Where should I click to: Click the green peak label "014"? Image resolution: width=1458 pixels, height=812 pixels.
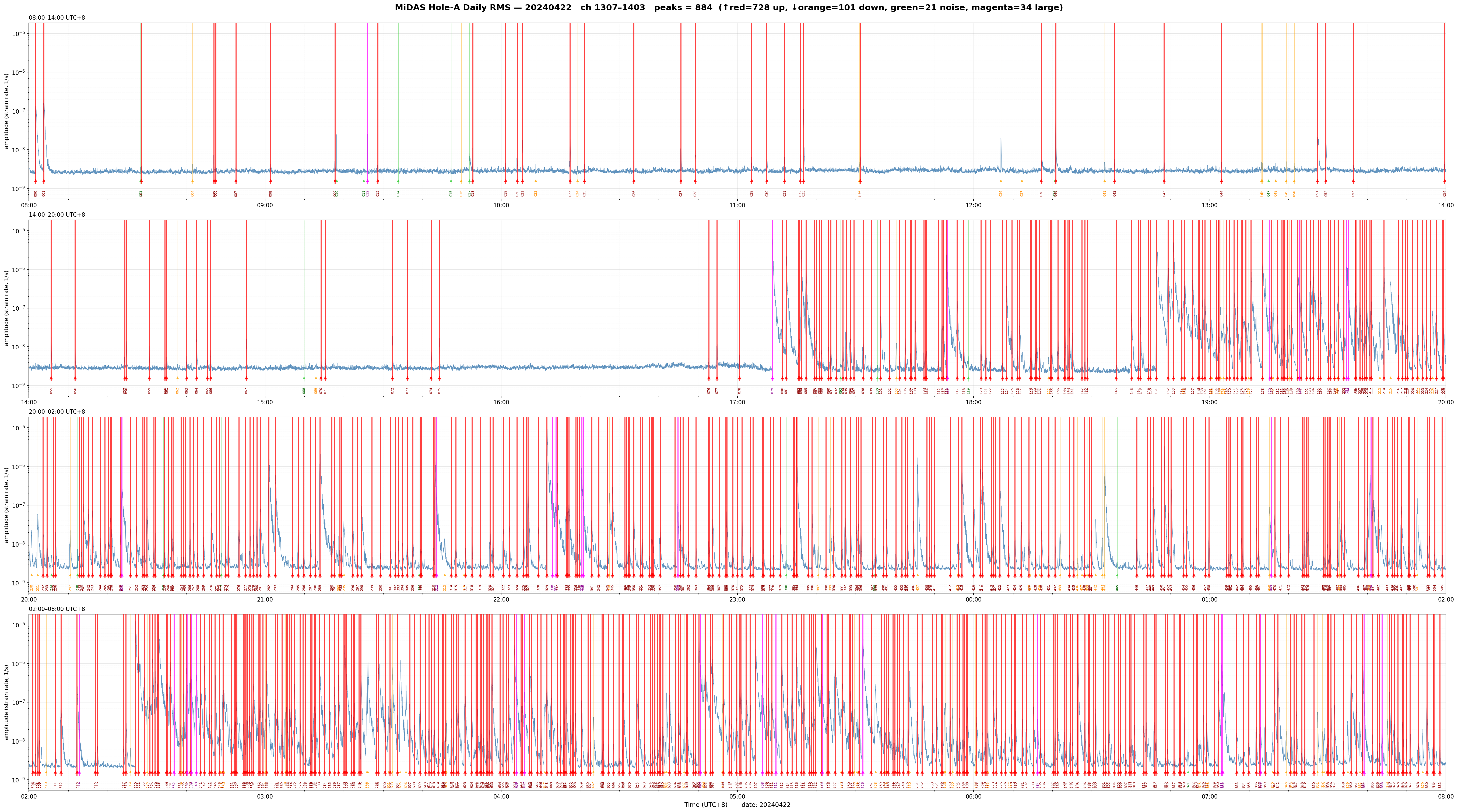398,194
